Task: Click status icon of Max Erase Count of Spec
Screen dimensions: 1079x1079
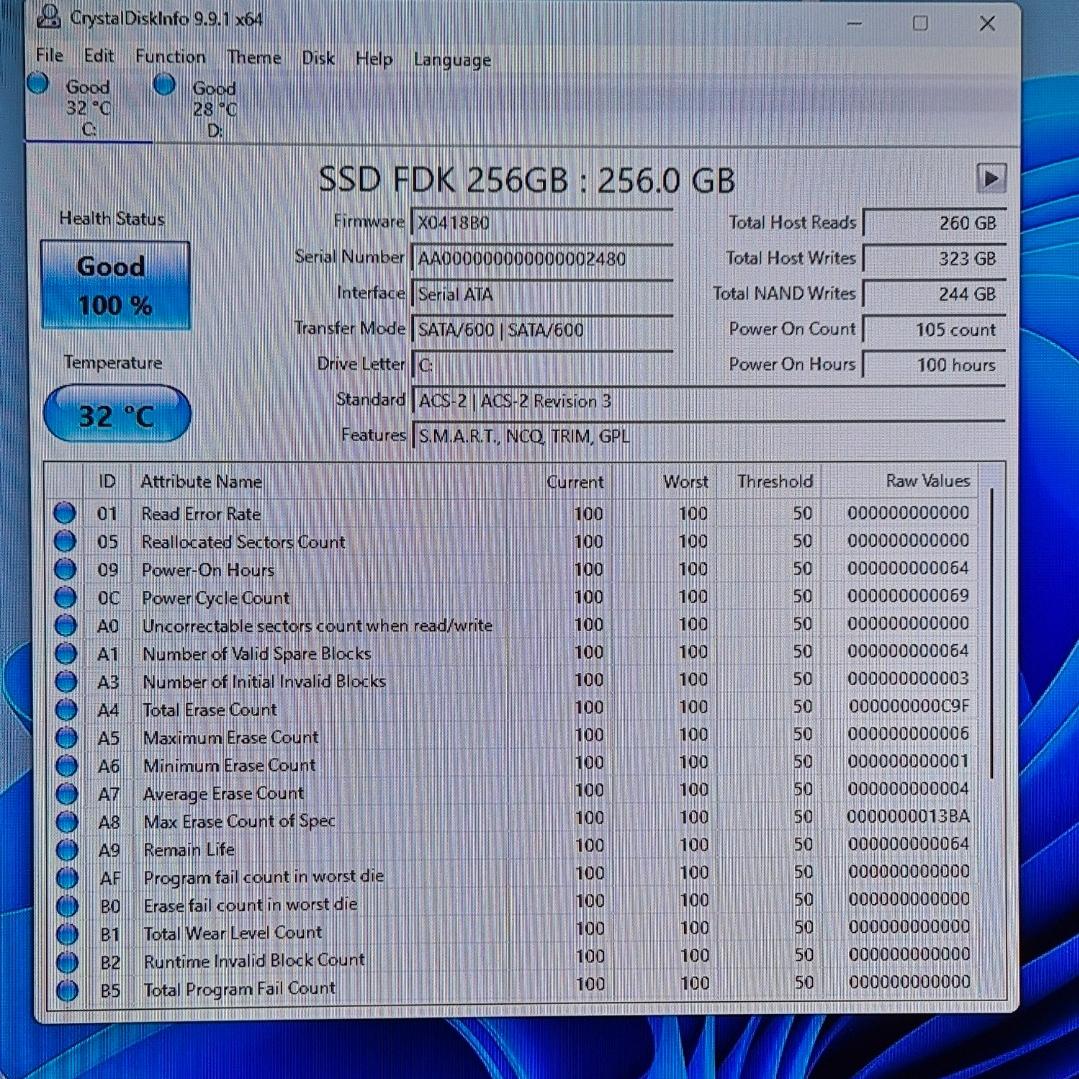Action: click(67, 822)
